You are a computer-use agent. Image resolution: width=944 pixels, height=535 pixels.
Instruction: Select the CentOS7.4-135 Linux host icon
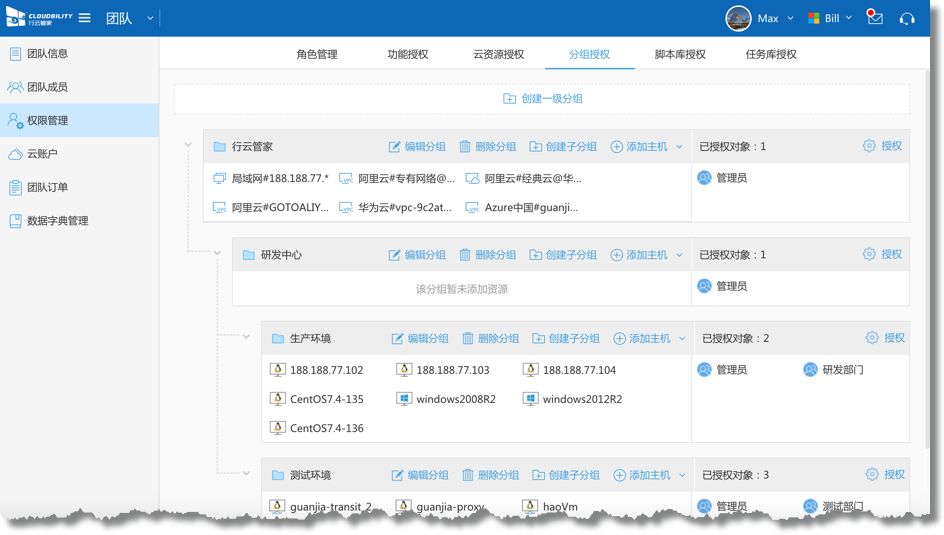pyautogui.click(x=278, y=399)
